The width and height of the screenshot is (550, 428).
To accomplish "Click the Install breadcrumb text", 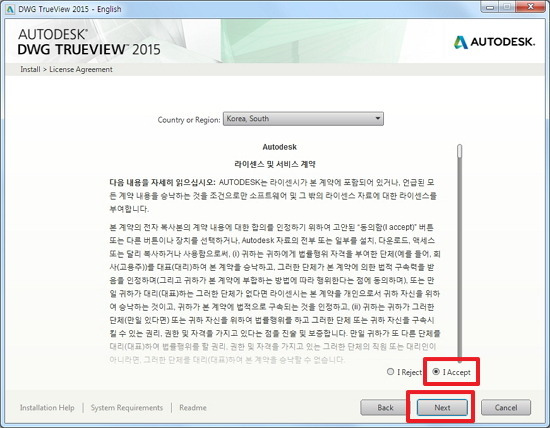I will click(x=30, y=69).
